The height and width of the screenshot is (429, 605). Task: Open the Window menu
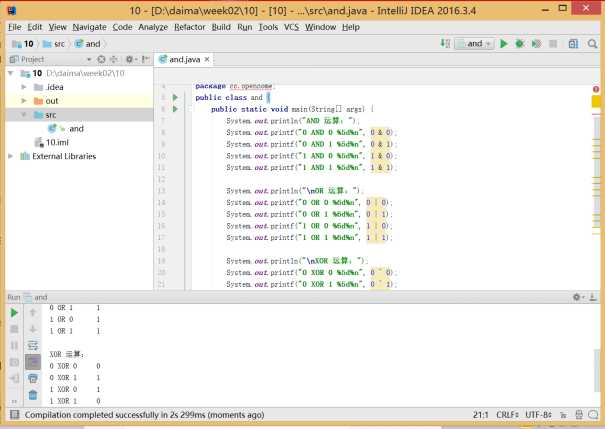coord(320,27)
